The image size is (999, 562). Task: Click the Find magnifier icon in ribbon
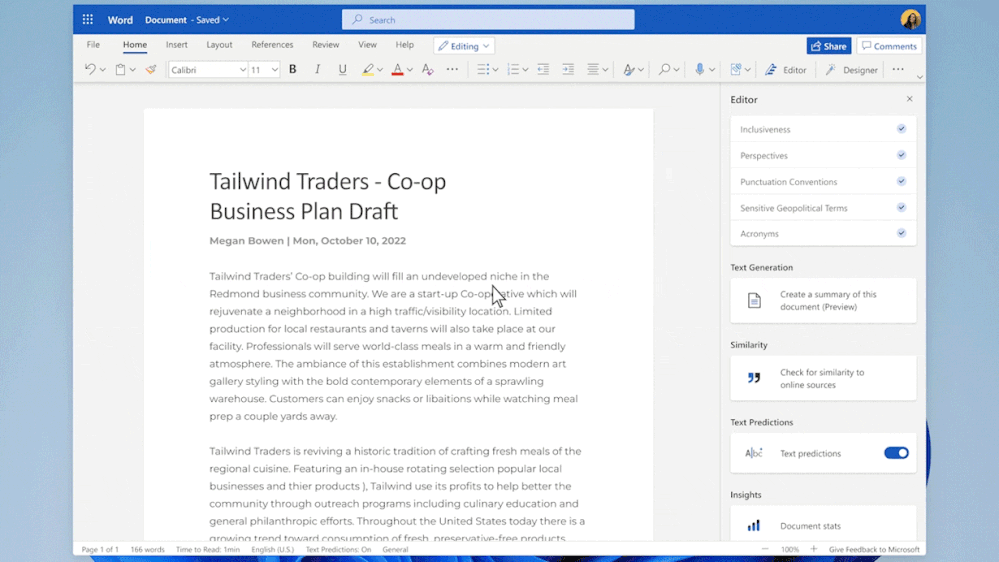pos(664,69)
